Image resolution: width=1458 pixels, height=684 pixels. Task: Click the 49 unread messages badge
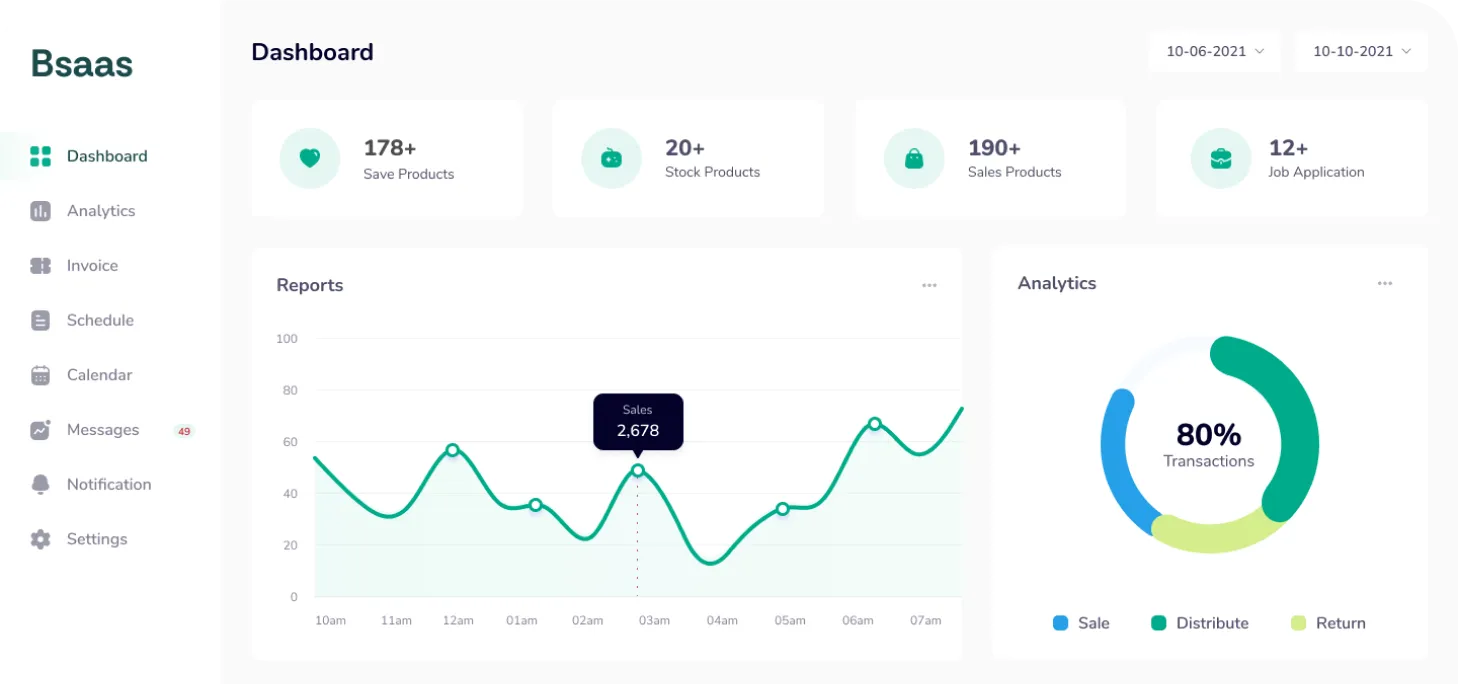pyautogui.click(x=184, y=430)
